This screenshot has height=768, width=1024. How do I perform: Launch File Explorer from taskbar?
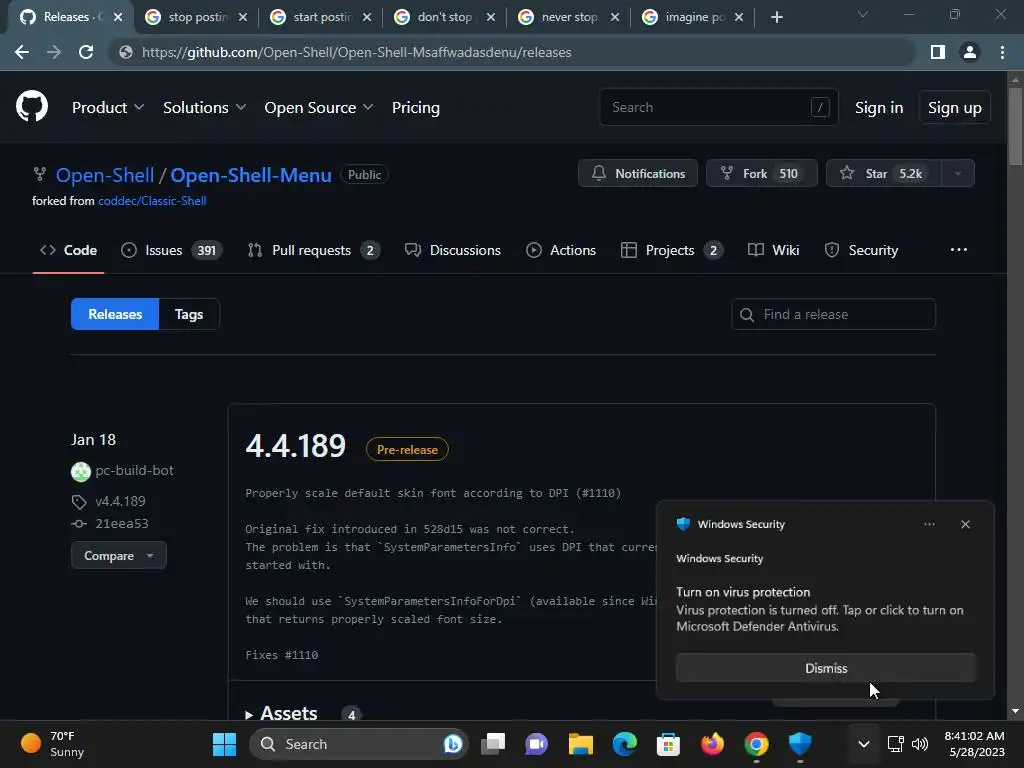(581, 744)
